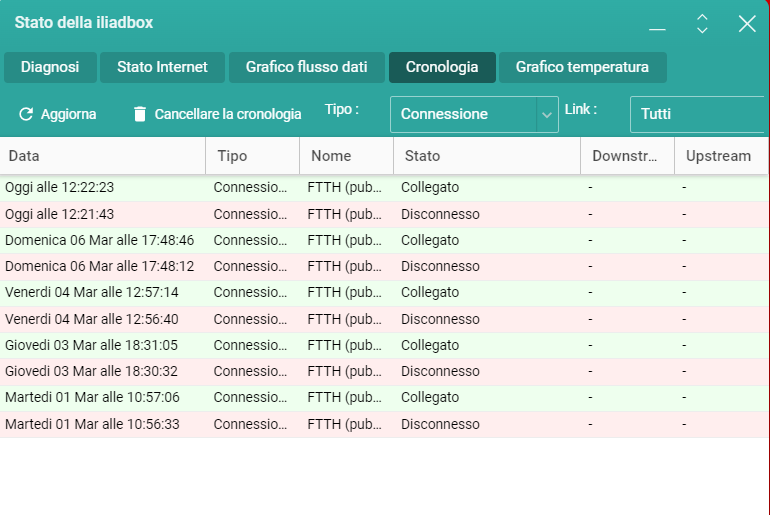This screenshot has width=770, height=515.
Task: Switch to Stato Internet tab
Action: (163, 67)
